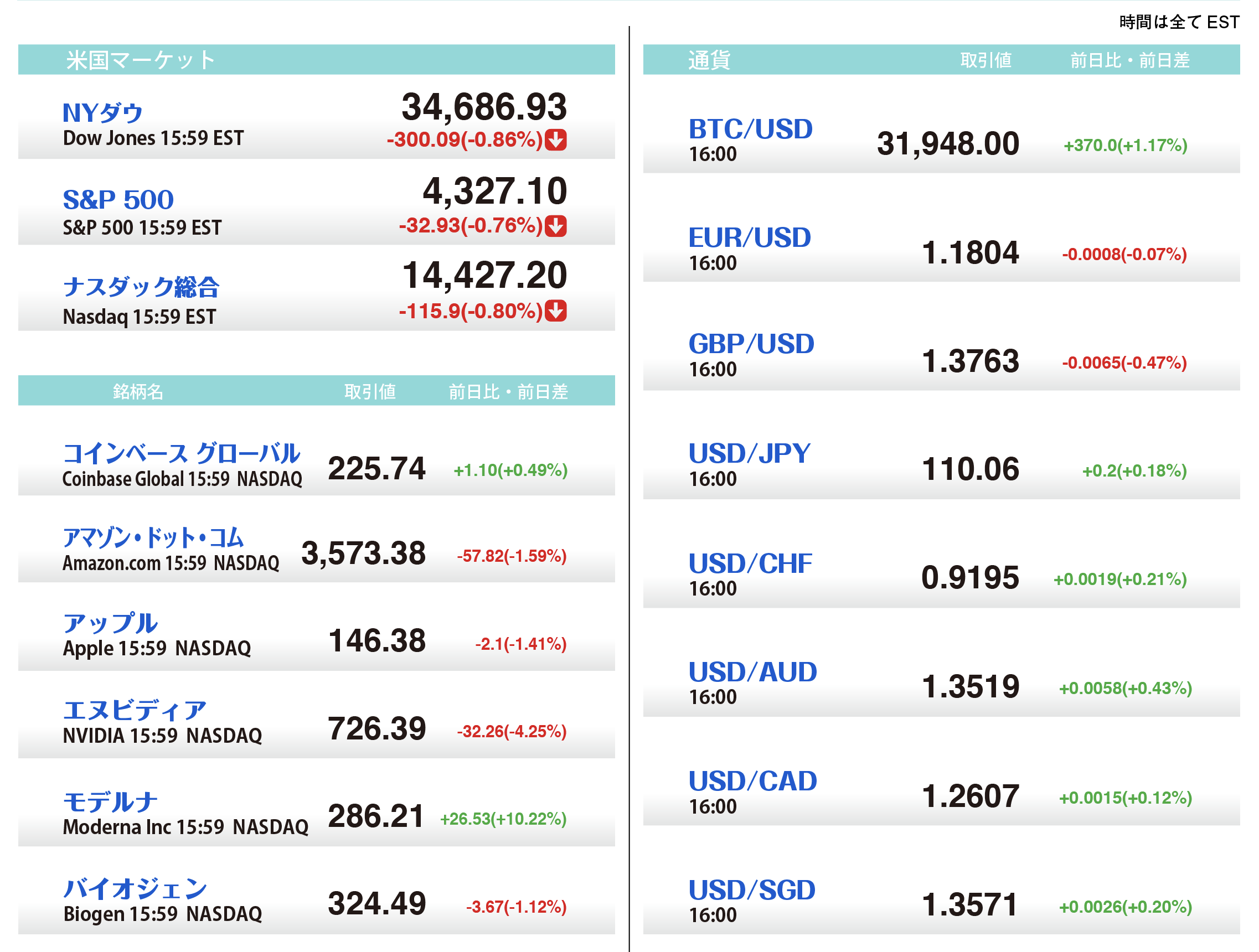1259x952 pixels.
Task: Select the バイオジェン stock name
Action: point(135,888)
